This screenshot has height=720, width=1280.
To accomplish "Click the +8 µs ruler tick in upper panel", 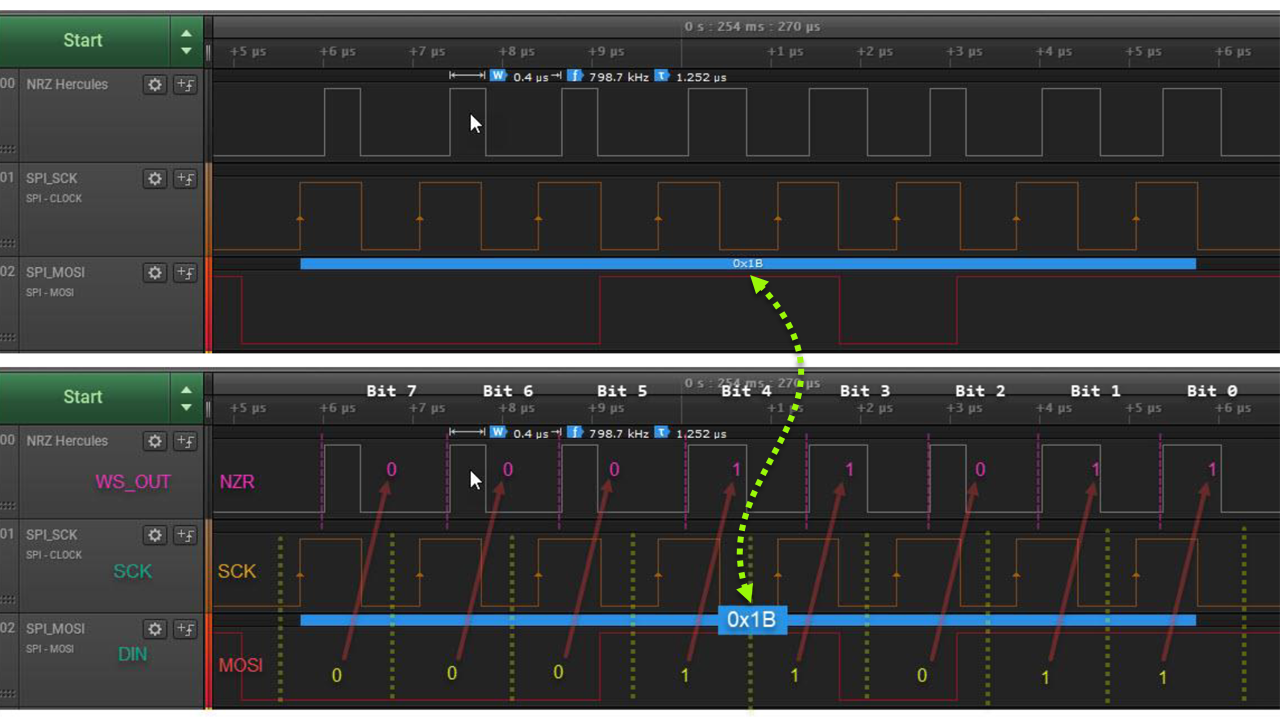I will pyautogui.click(x=516, y=52).
